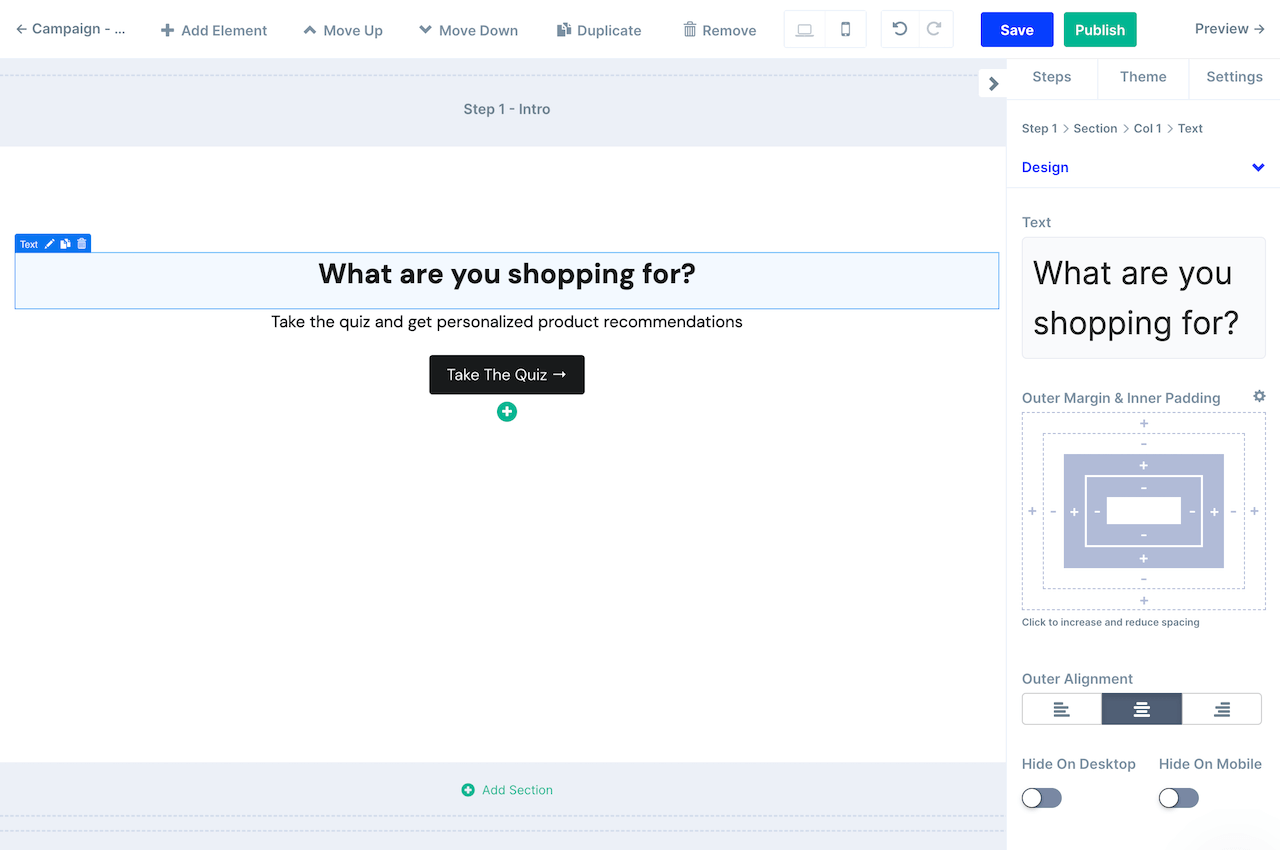Select the 'What are you shopping for?' heading
The image size is (1280, 850).
pyautogui.click(x=507, y=274)
